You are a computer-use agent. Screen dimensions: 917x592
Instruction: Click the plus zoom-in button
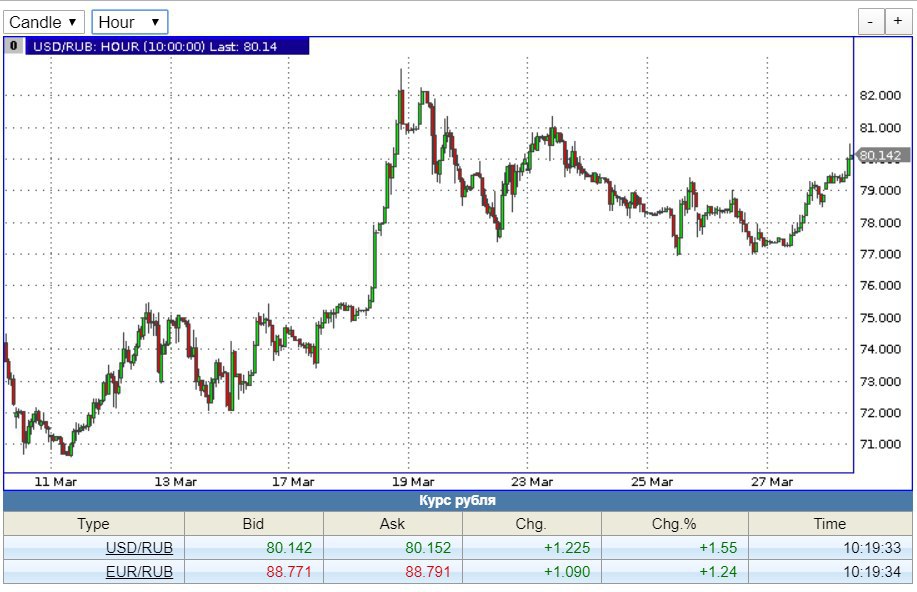click(x=898, y=22)
